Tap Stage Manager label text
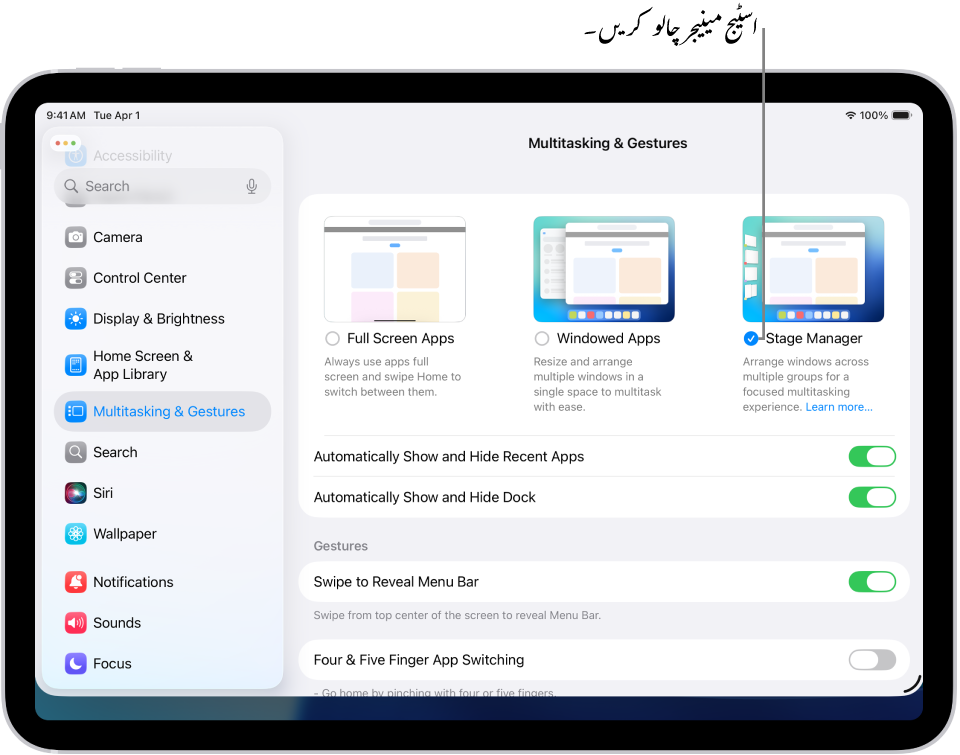Image resolution: width=960 pixels, height=755 pixels. pos(814,339)
